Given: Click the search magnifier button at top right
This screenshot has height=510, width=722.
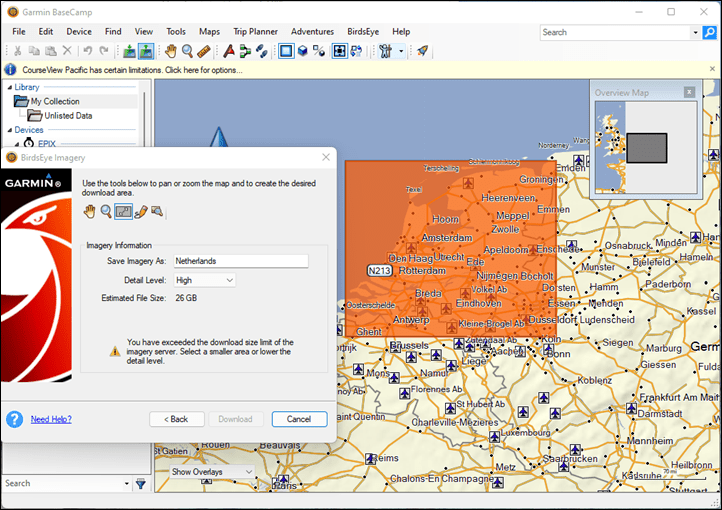Looking at the screenshot, I should [x=710, y=32].
